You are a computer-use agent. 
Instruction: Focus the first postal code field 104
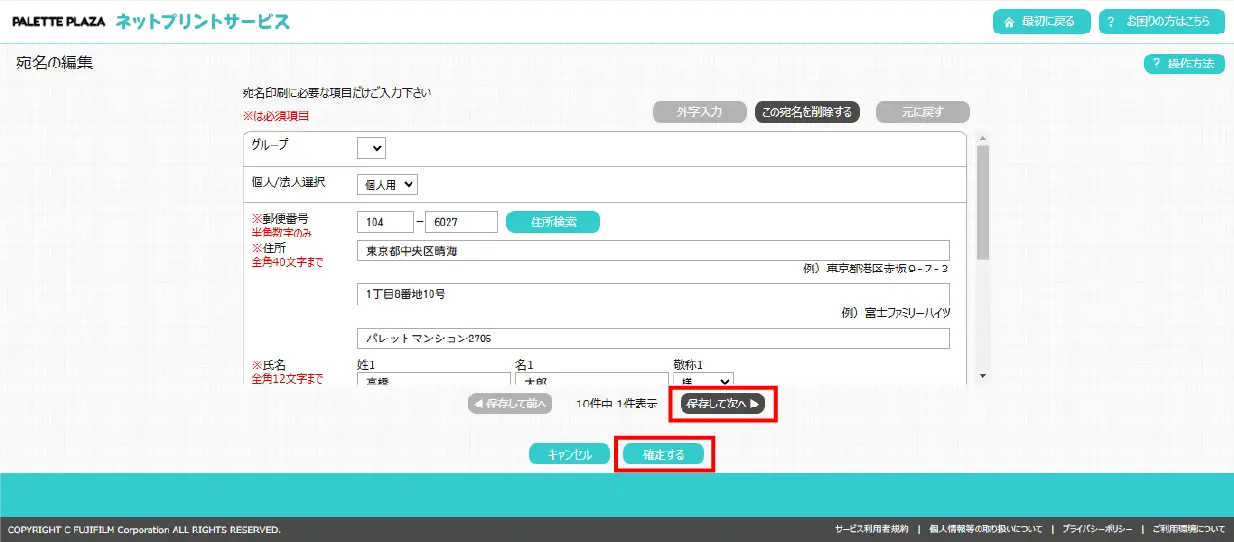coord(385,222)
